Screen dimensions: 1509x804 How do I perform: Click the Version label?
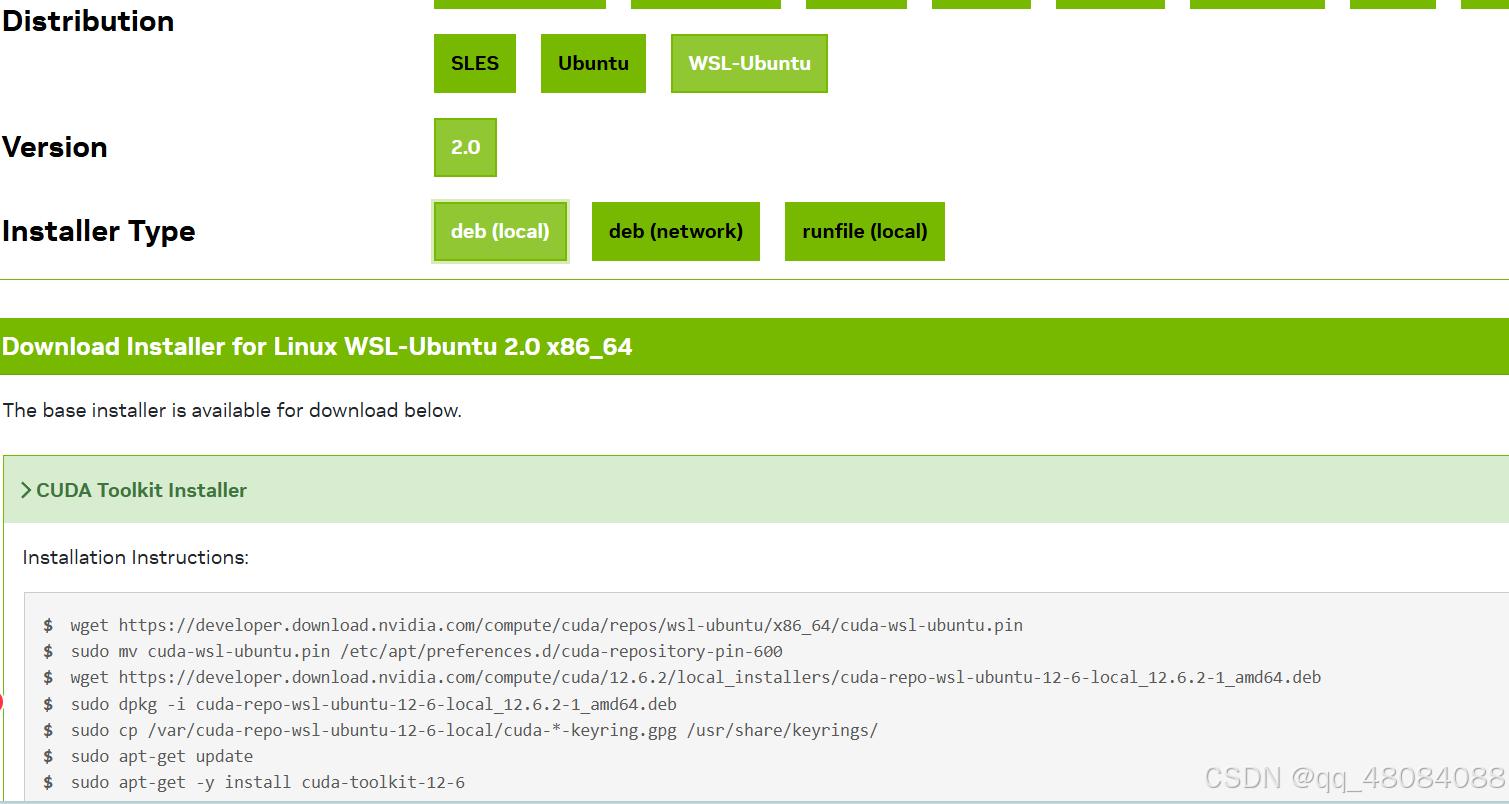pyautogui.click(x=55, y=147)
